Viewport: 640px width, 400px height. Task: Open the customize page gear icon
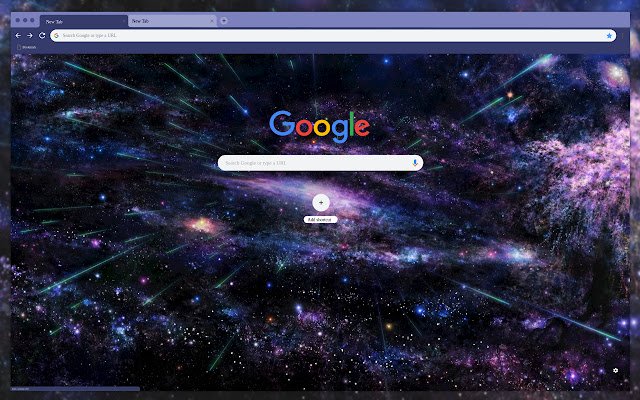click(x=616, y=370)
